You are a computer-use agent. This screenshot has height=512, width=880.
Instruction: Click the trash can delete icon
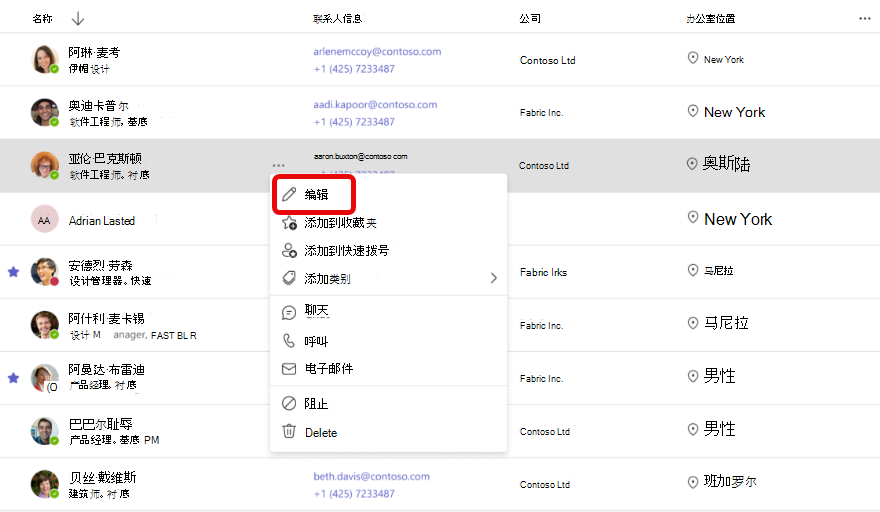[288, 431]
